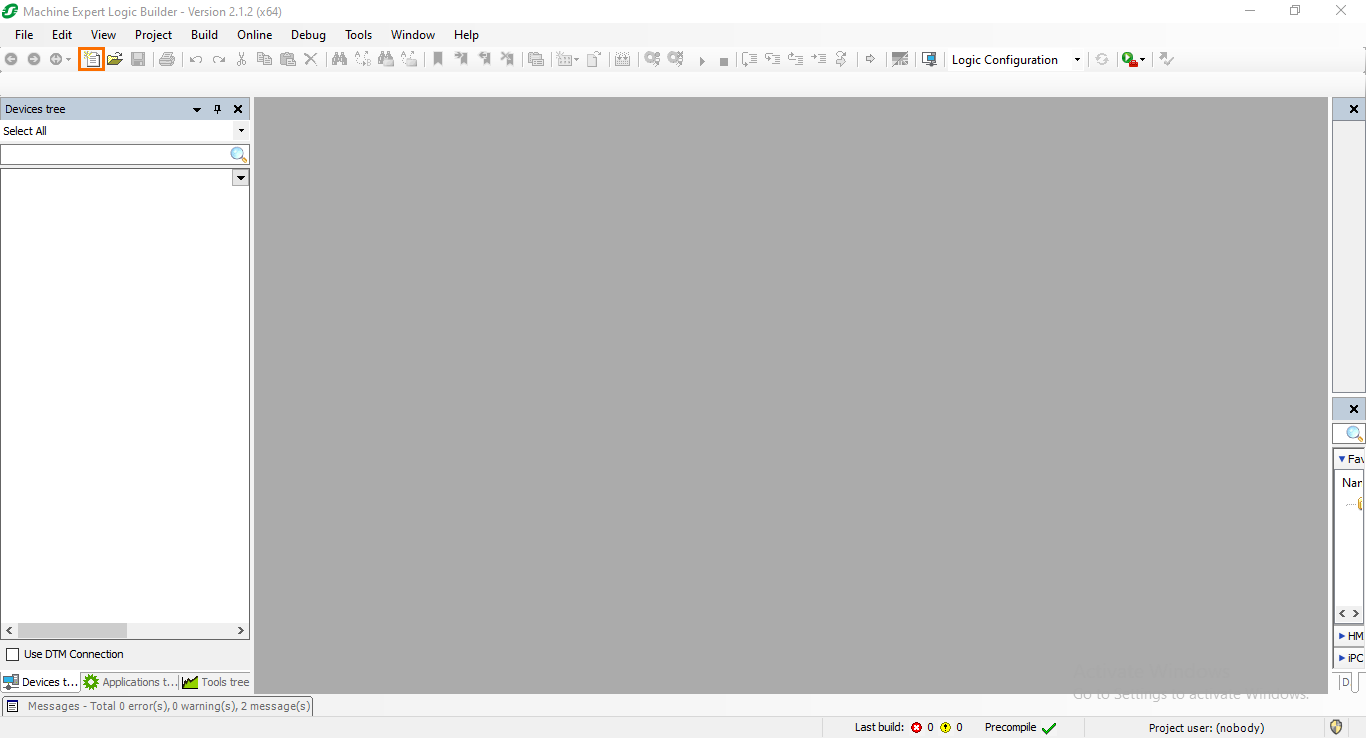Close the lower right side panel
Image resolution: width=1366 pixels, height=738 pixels.
coord(1354,409)
